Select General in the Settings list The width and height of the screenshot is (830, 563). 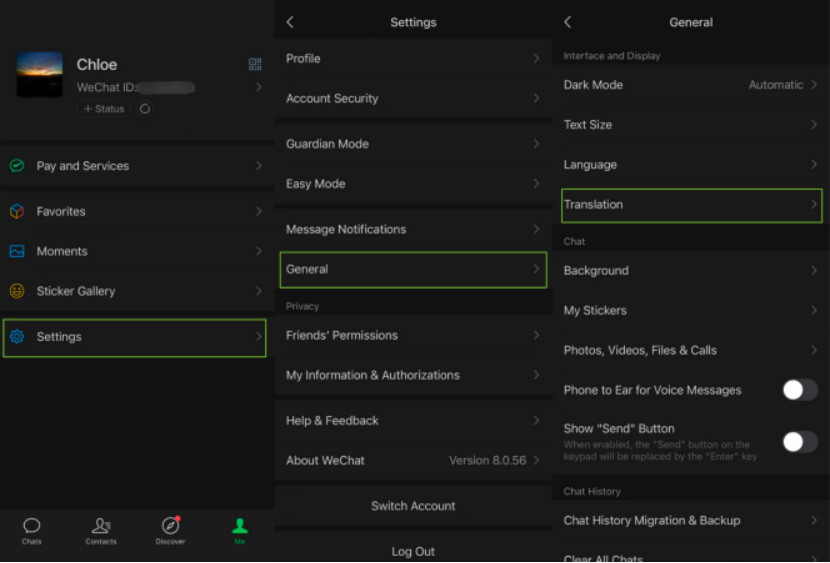413,269
